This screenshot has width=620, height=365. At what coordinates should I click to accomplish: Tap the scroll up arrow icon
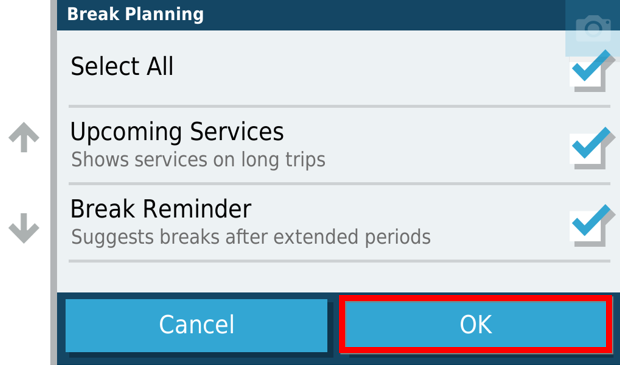click(24, 137)
